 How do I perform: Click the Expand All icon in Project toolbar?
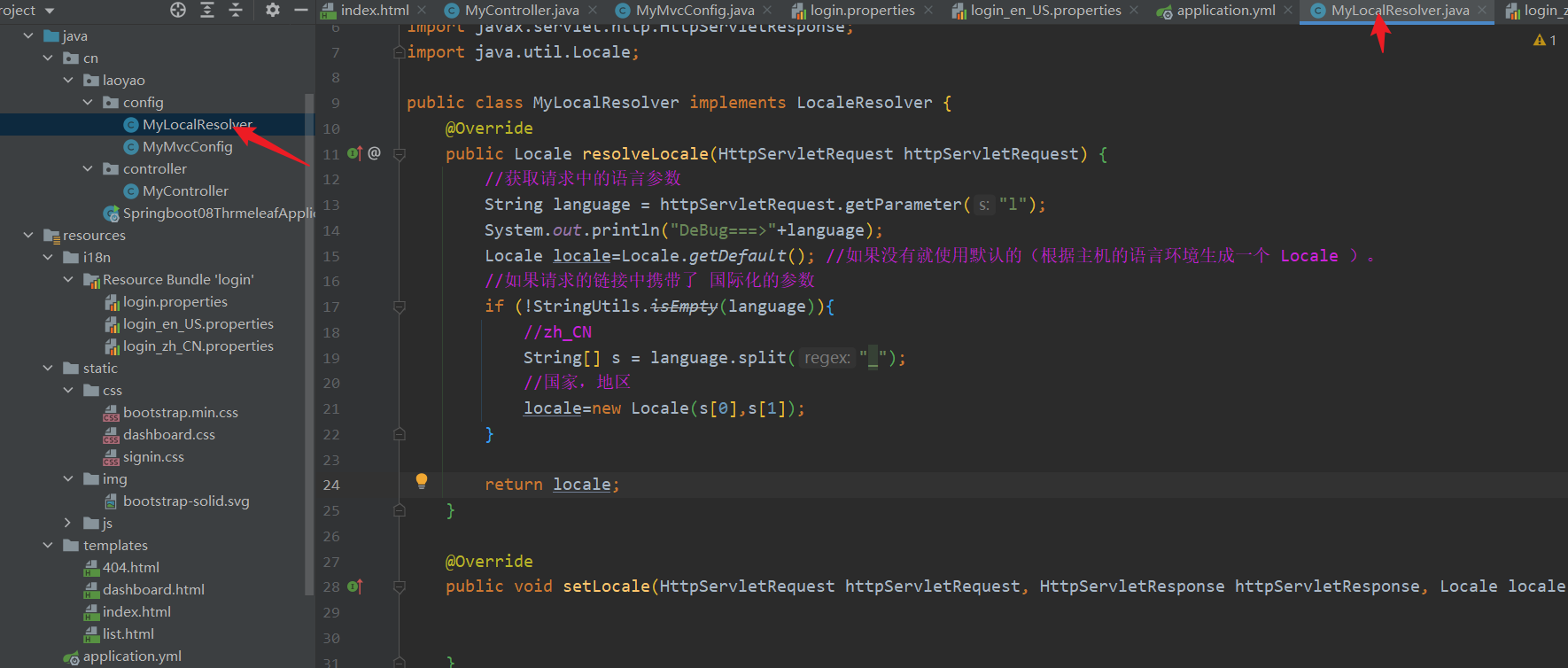tap(207, 10)
